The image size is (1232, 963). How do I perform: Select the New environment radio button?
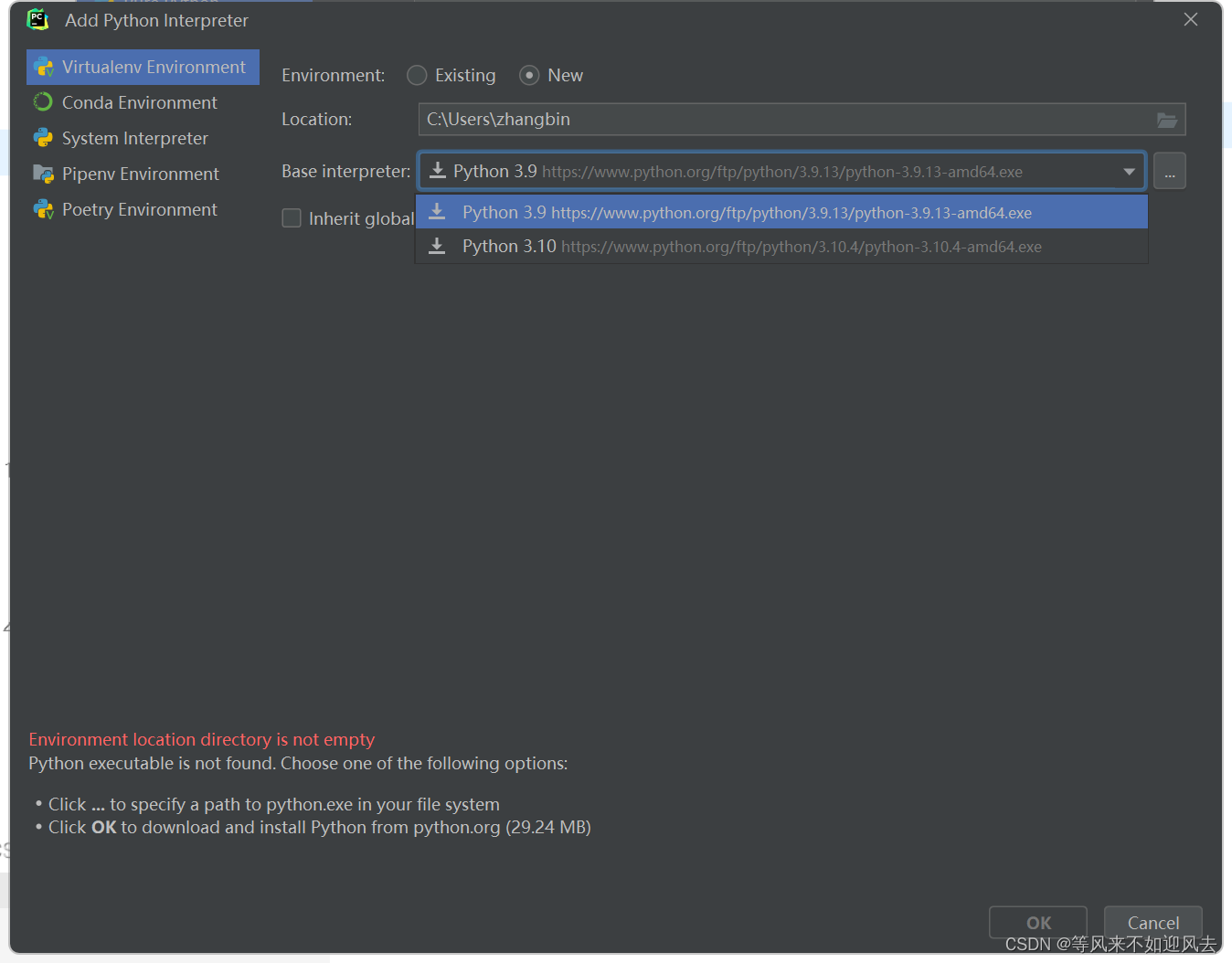pos(529,75)
